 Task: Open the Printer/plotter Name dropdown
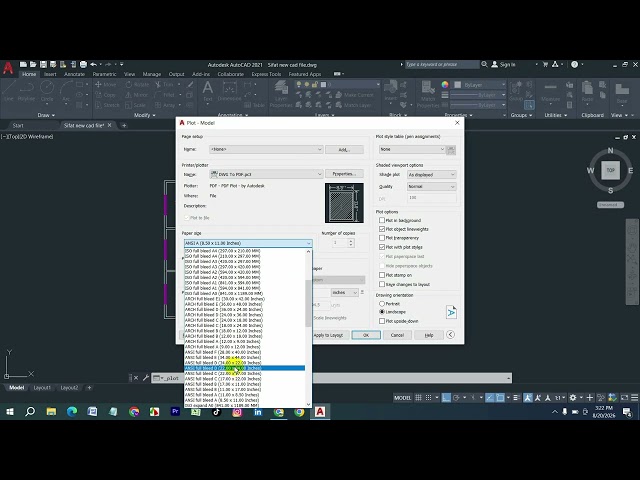pos(266,174)
